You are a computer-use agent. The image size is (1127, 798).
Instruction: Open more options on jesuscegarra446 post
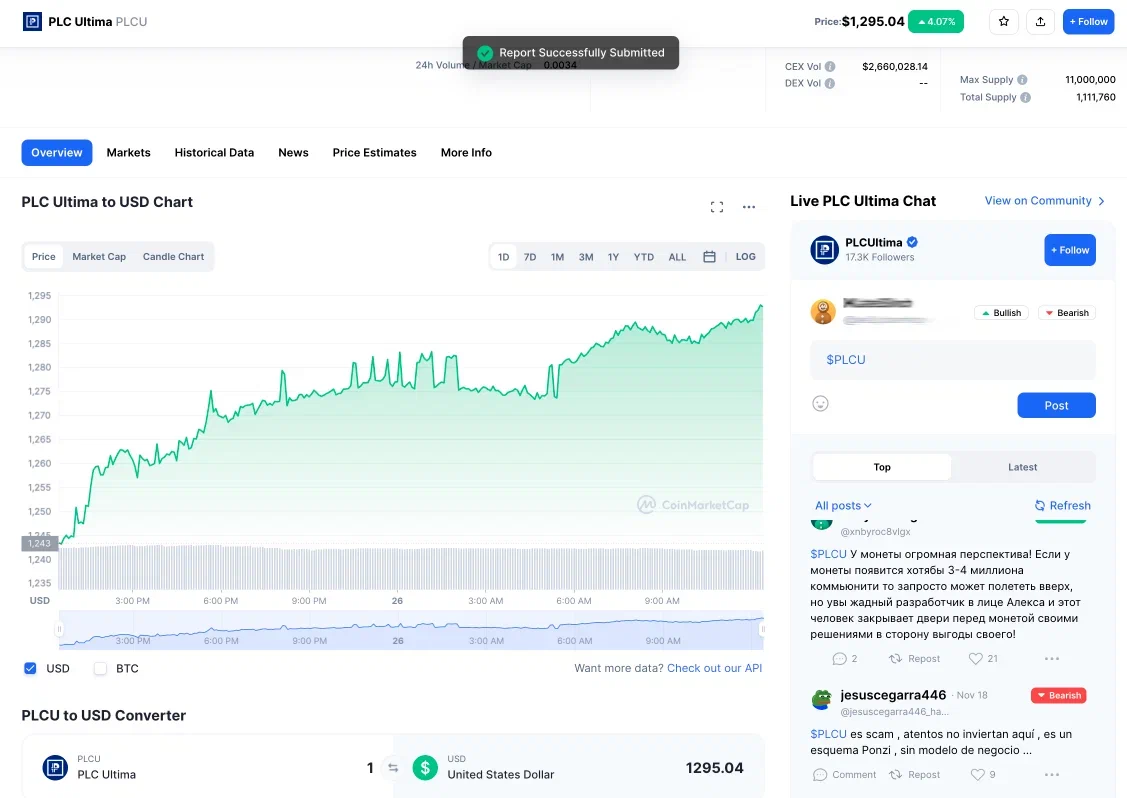pyautogui.click(x=1051, y=775)
